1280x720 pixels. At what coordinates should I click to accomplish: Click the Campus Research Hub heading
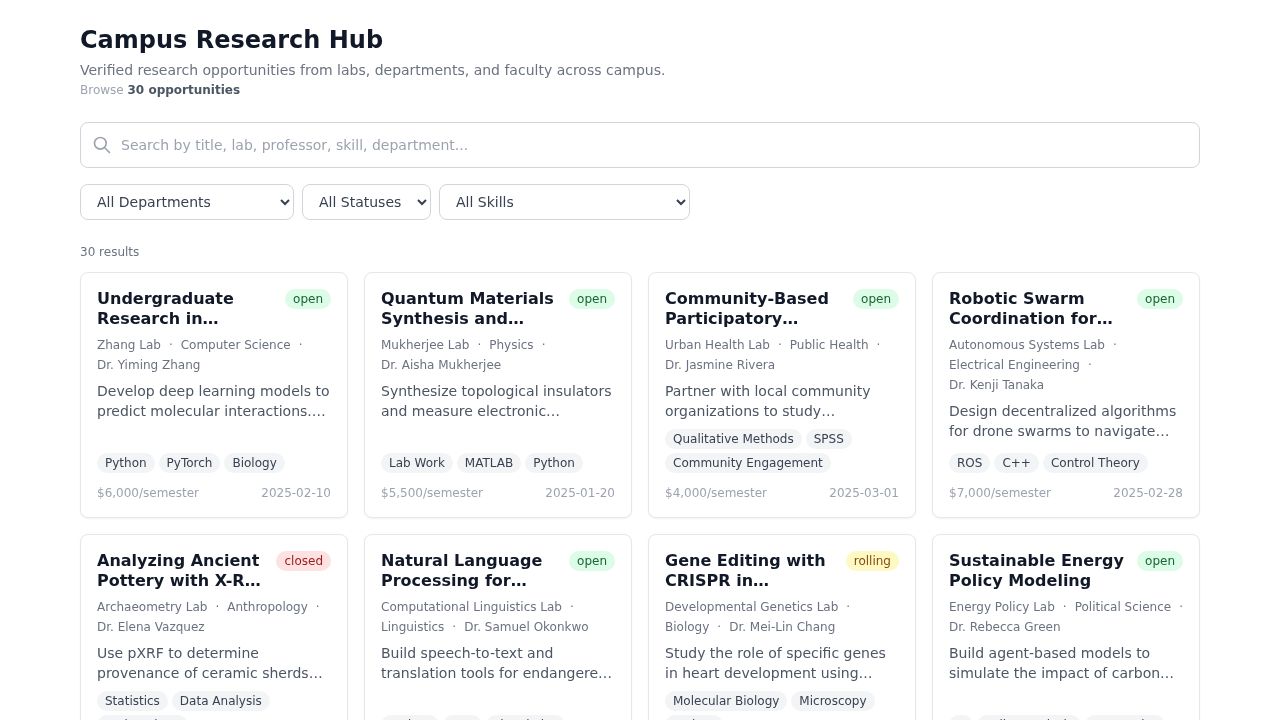[231, 40]
